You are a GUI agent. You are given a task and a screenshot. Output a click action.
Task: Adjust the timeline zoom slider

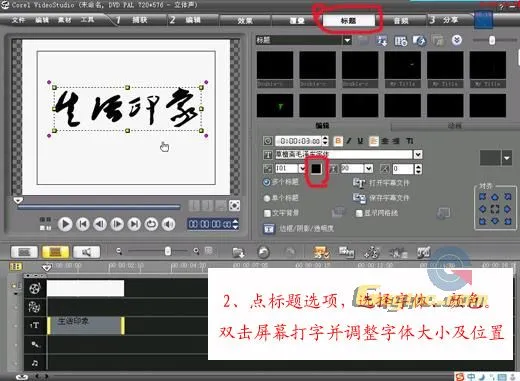coord(168,251)
